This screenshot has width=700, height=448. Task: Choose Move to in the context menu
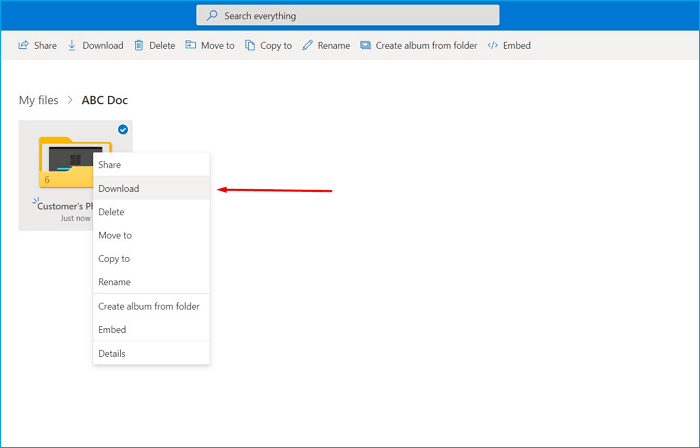coord(115,235)
